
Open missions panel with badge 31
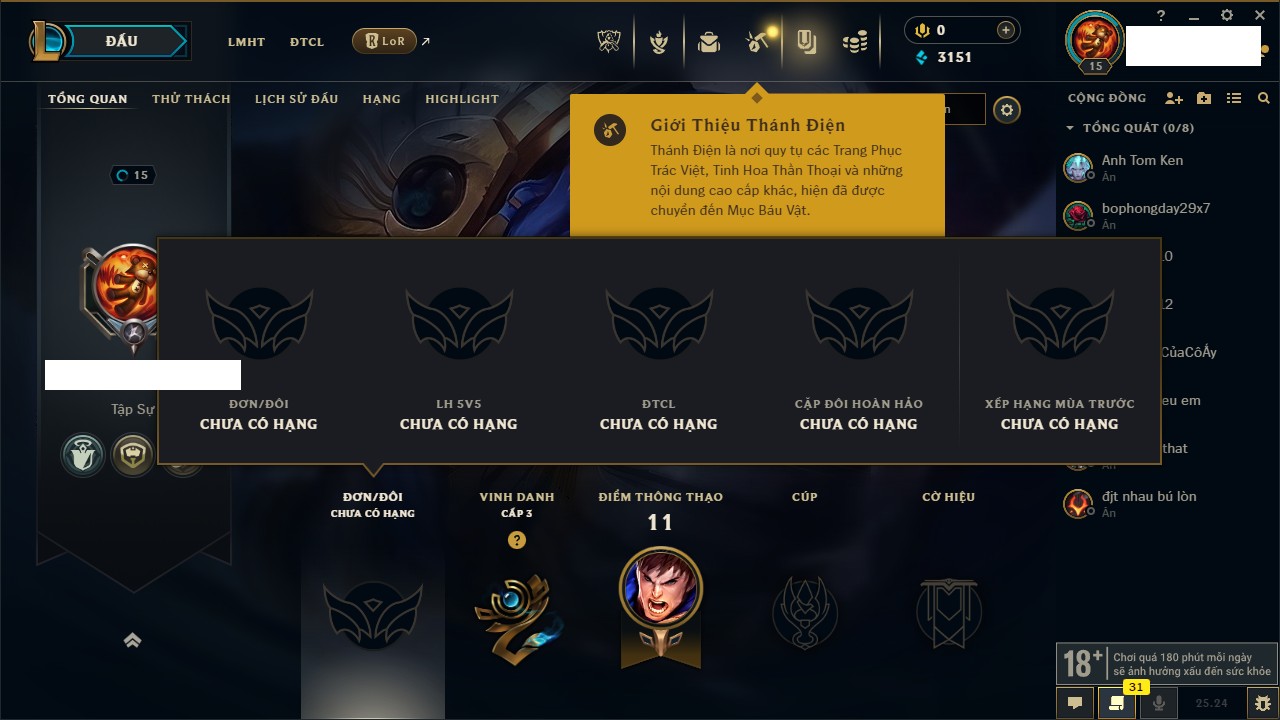(1117, 703)
